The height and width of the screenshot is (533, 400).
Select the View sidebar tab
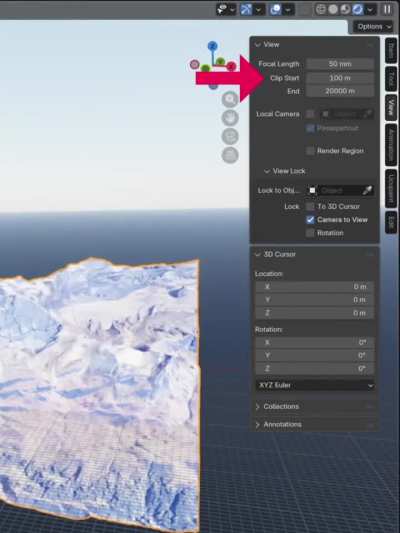[391, 107]
